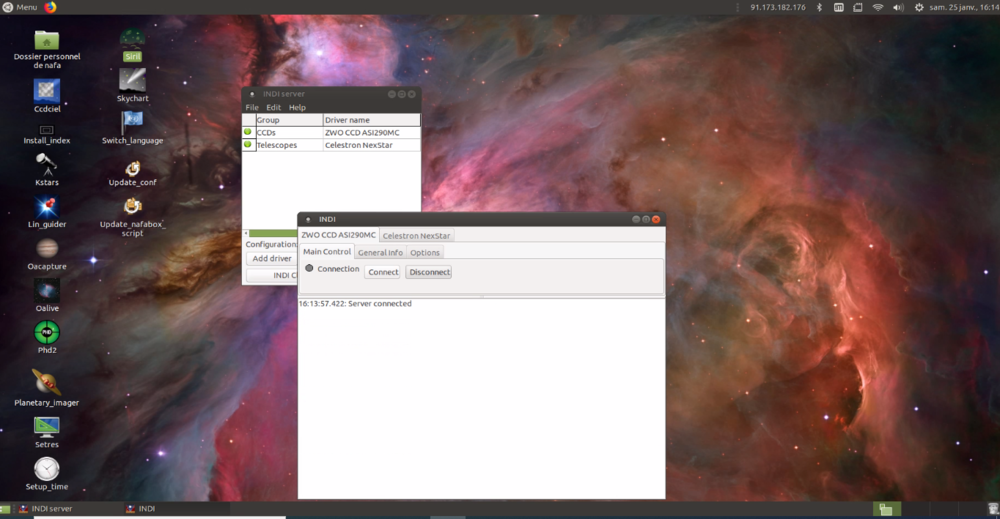
Task: Select the CCDs group row
Action: click(289, 133)
